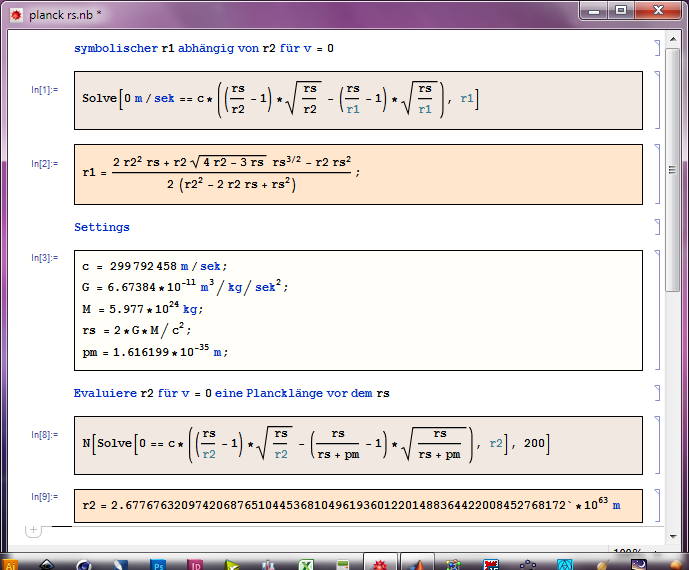Screen dimensions: 689x570
Task: Select the cell bracket of the Solve input In[1]
Action: click(x=656, y=100)
